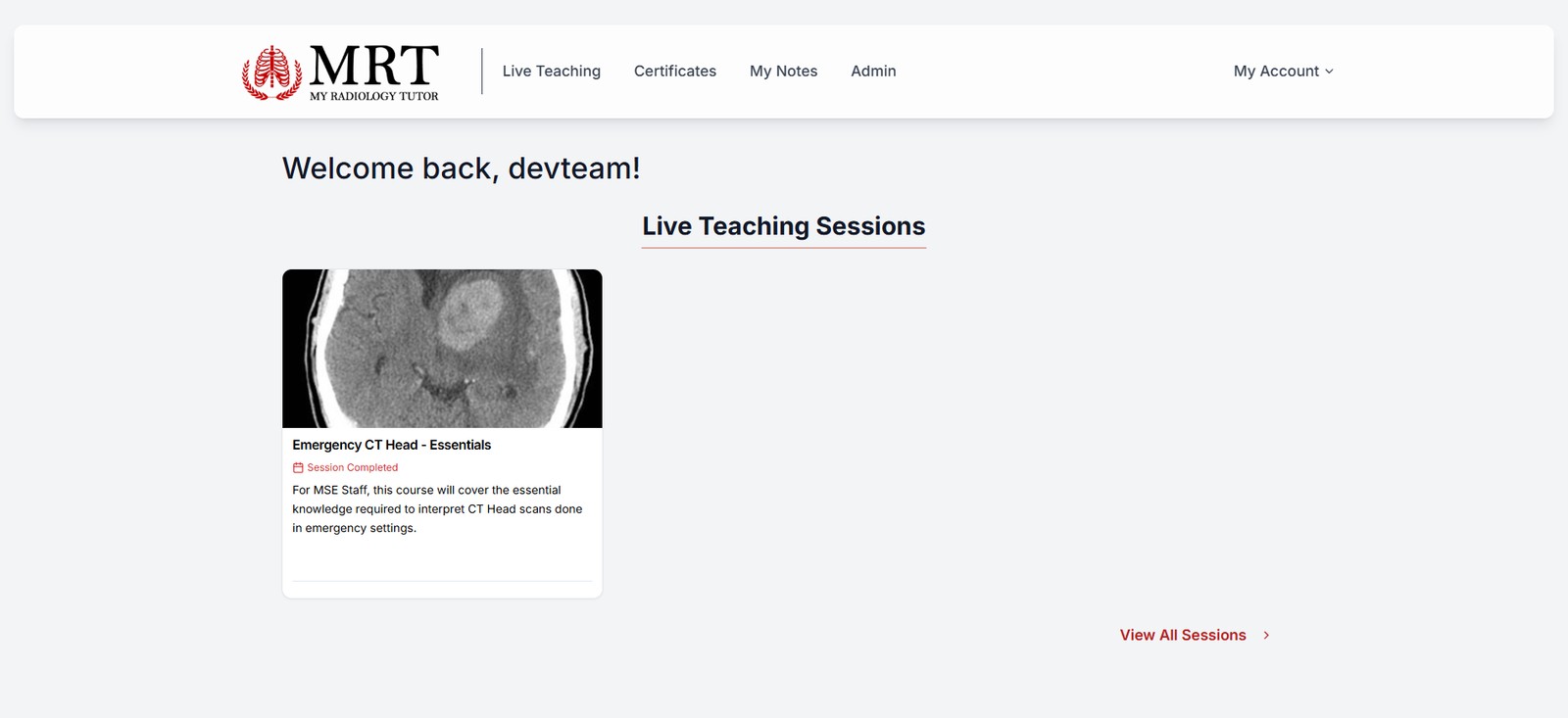Screen dimensions: 1568x718
Task: Click the Welcome back, devteam! heading
Action: coord(462,168)
